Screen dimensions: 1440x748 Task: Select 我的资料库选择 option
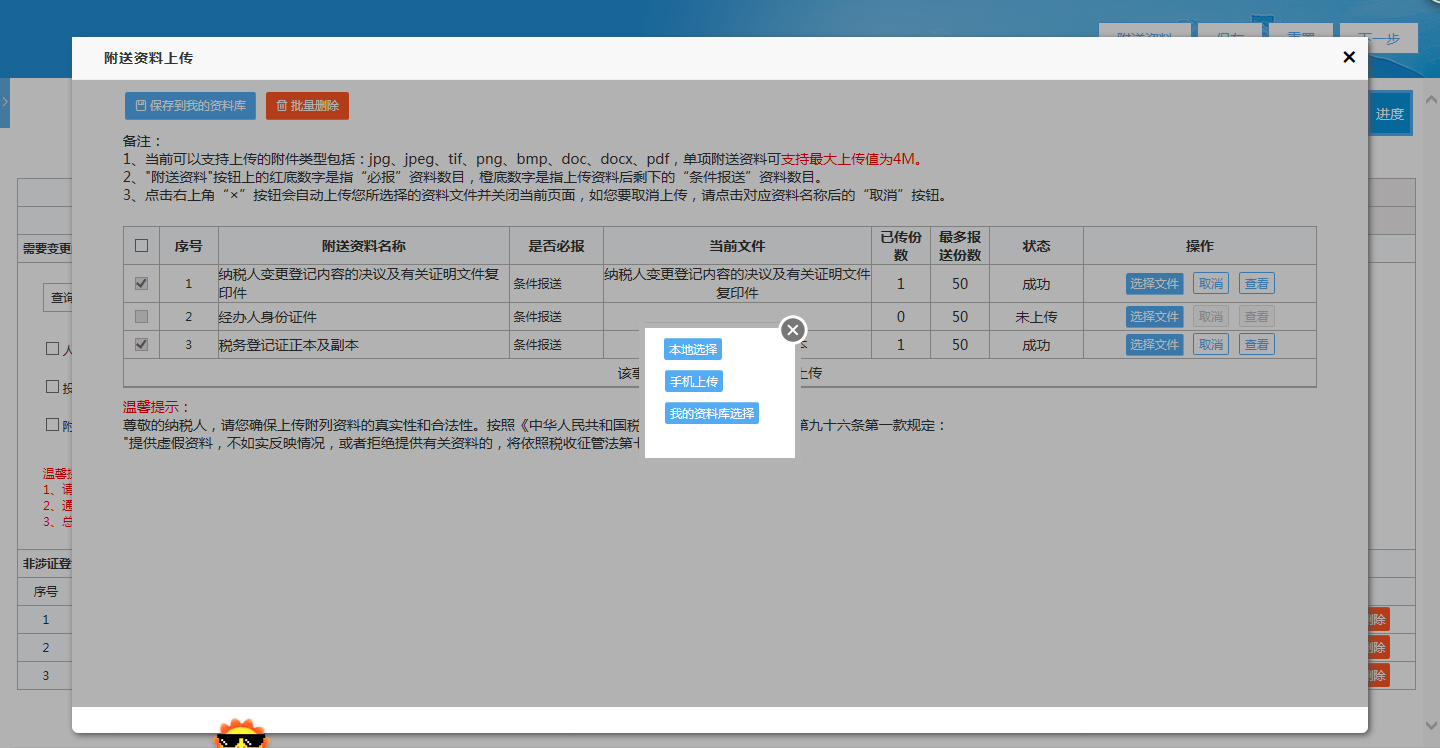point(712,413)
